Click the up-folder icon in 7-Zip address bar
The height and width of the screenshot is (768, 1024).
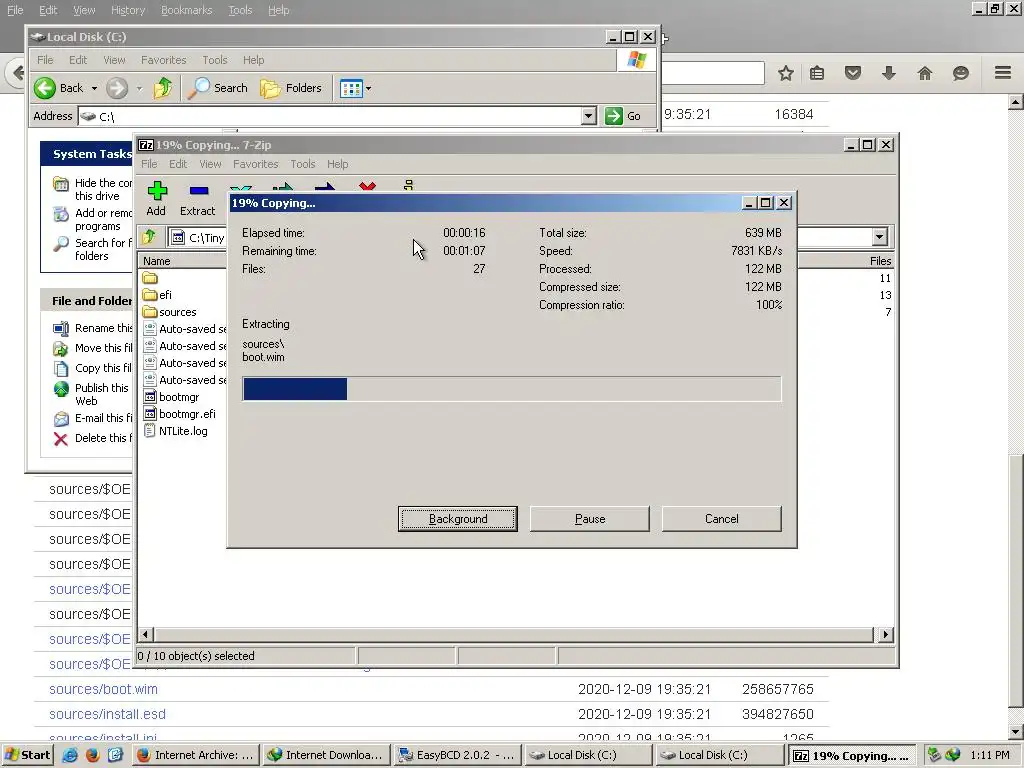(150, 237)
